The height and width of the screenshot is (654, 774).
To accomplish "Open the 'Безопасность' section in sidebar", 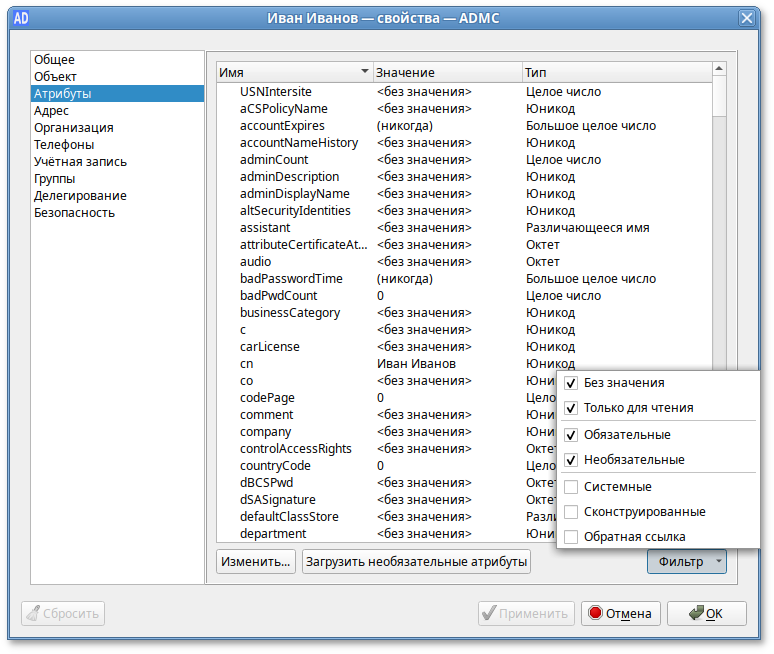I will (x=74, y=212).
